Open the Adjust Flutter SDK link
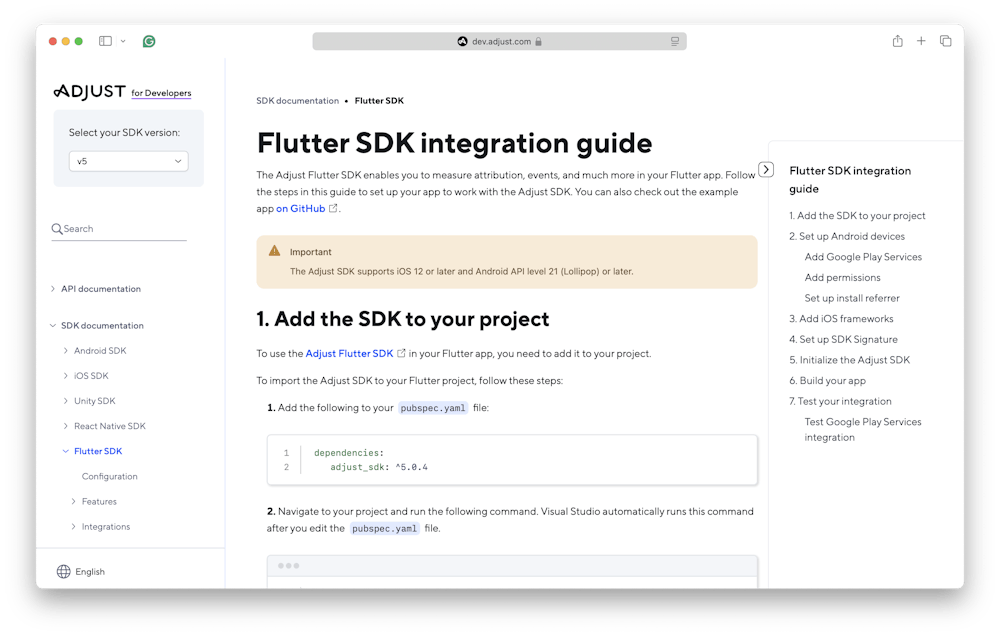The width and height of the screenshot is (1000, 636). click(349, 353)
